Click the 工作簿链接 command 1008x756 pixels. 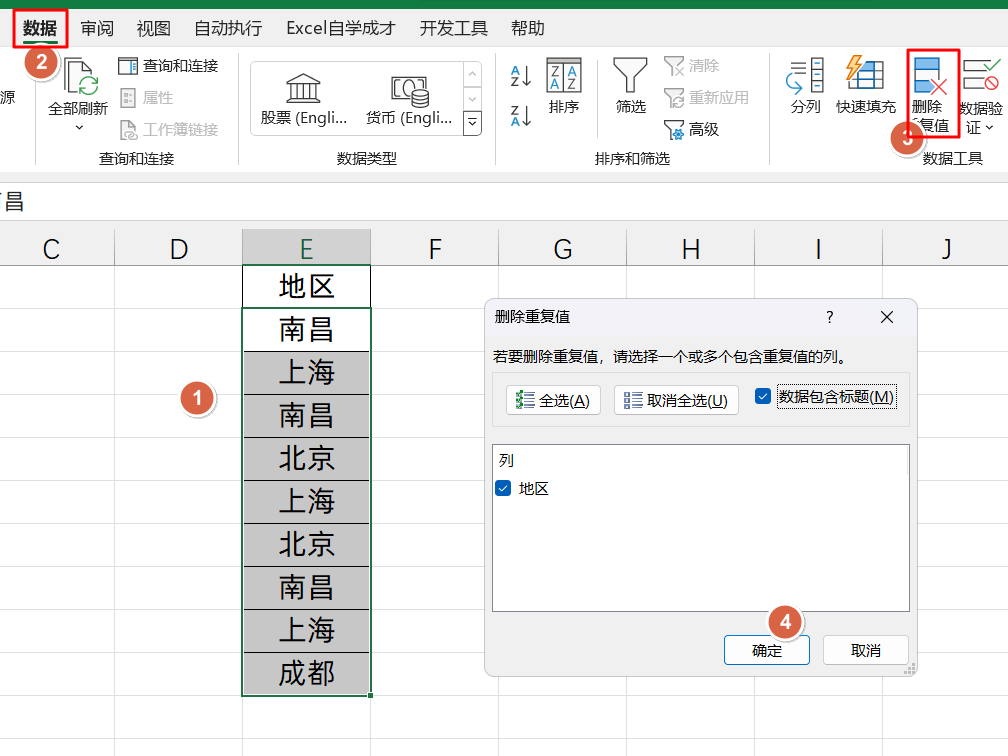click(169, 130)
